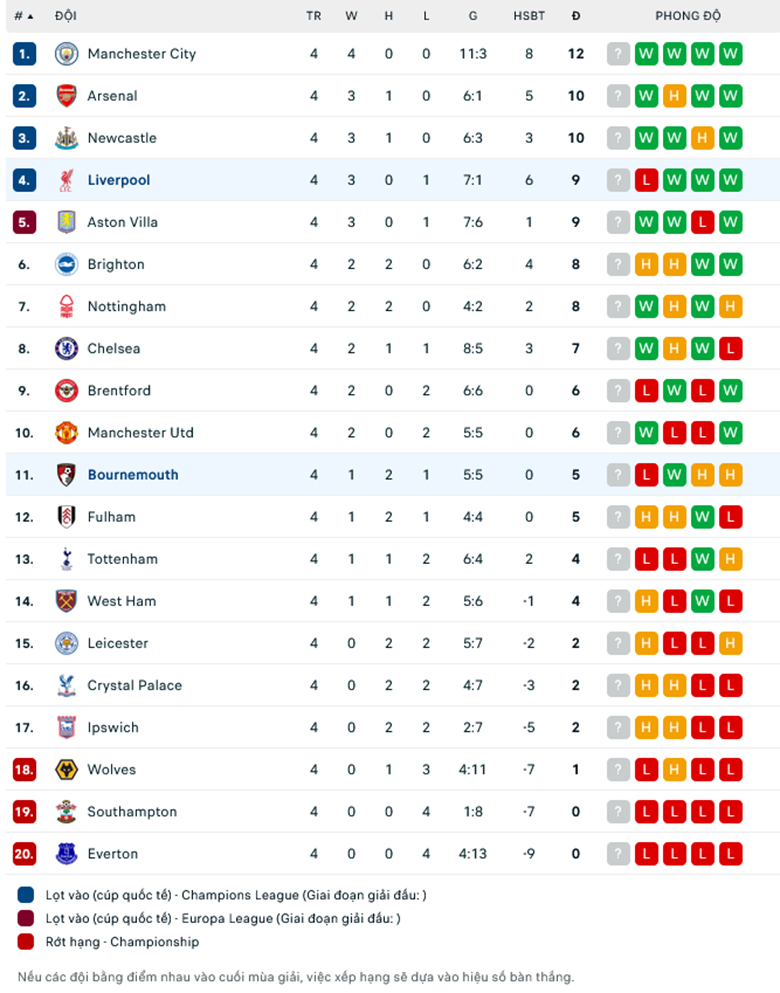This screenshot has height=993, width=780.
Task: Sort standings by the Đ points column
Action: (x=576, y=16)
